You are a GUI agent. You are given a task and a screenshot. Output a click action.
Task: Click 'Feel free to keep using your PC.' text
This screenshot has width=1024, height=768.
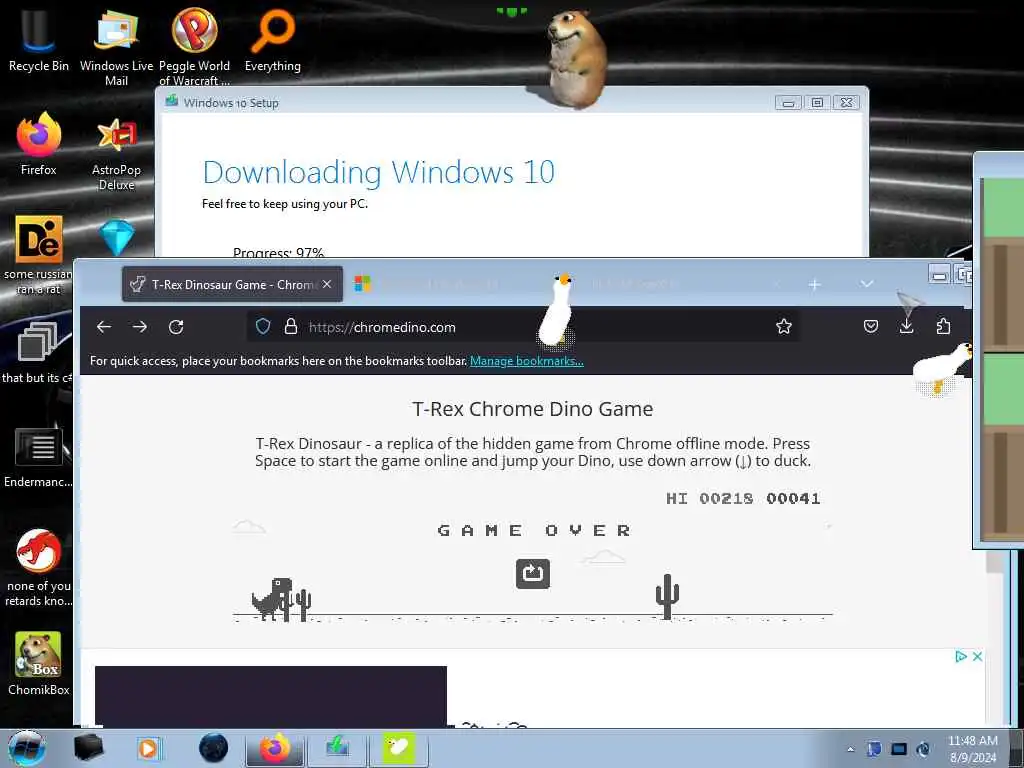285,204
